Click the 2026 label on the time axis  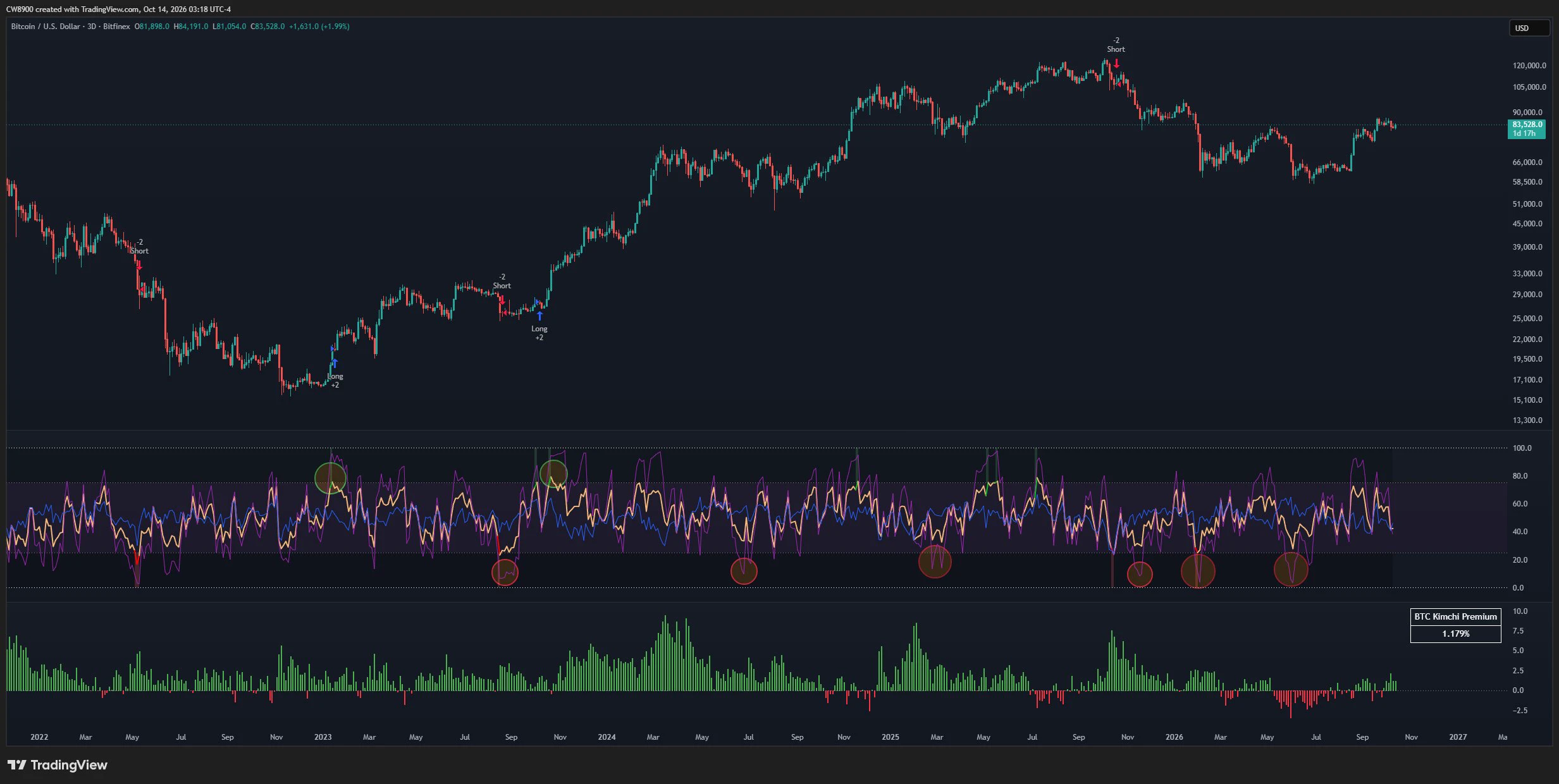pos(1174,737)
